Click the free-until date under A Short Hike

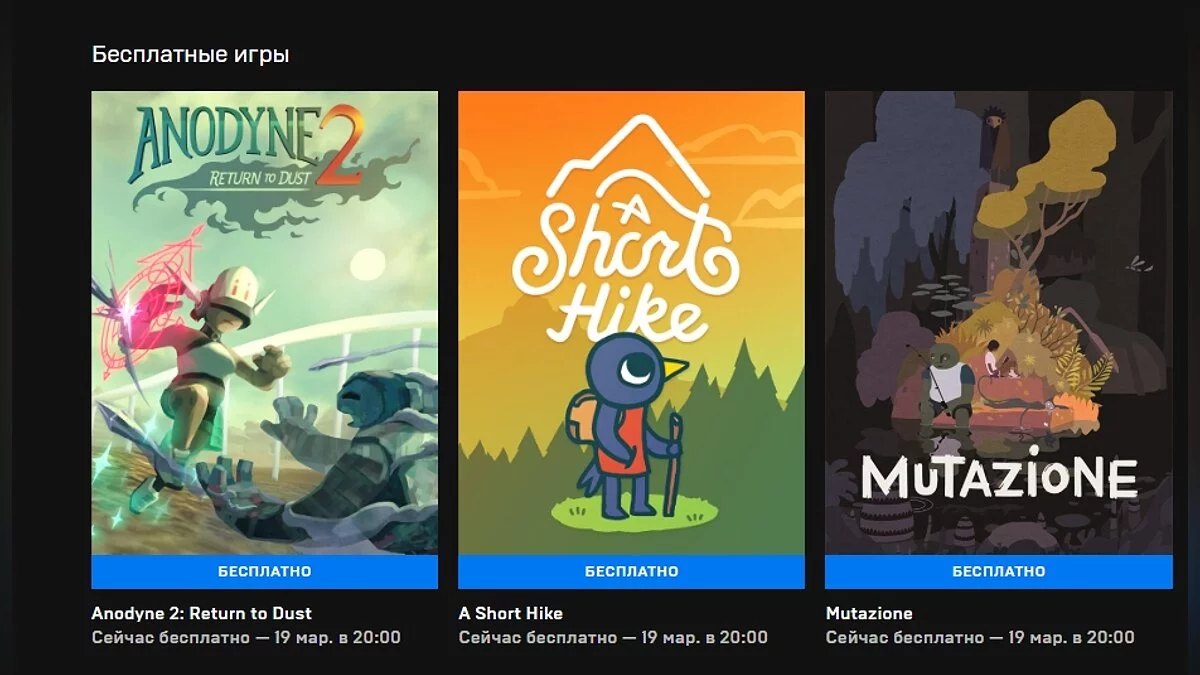[613, 637]
